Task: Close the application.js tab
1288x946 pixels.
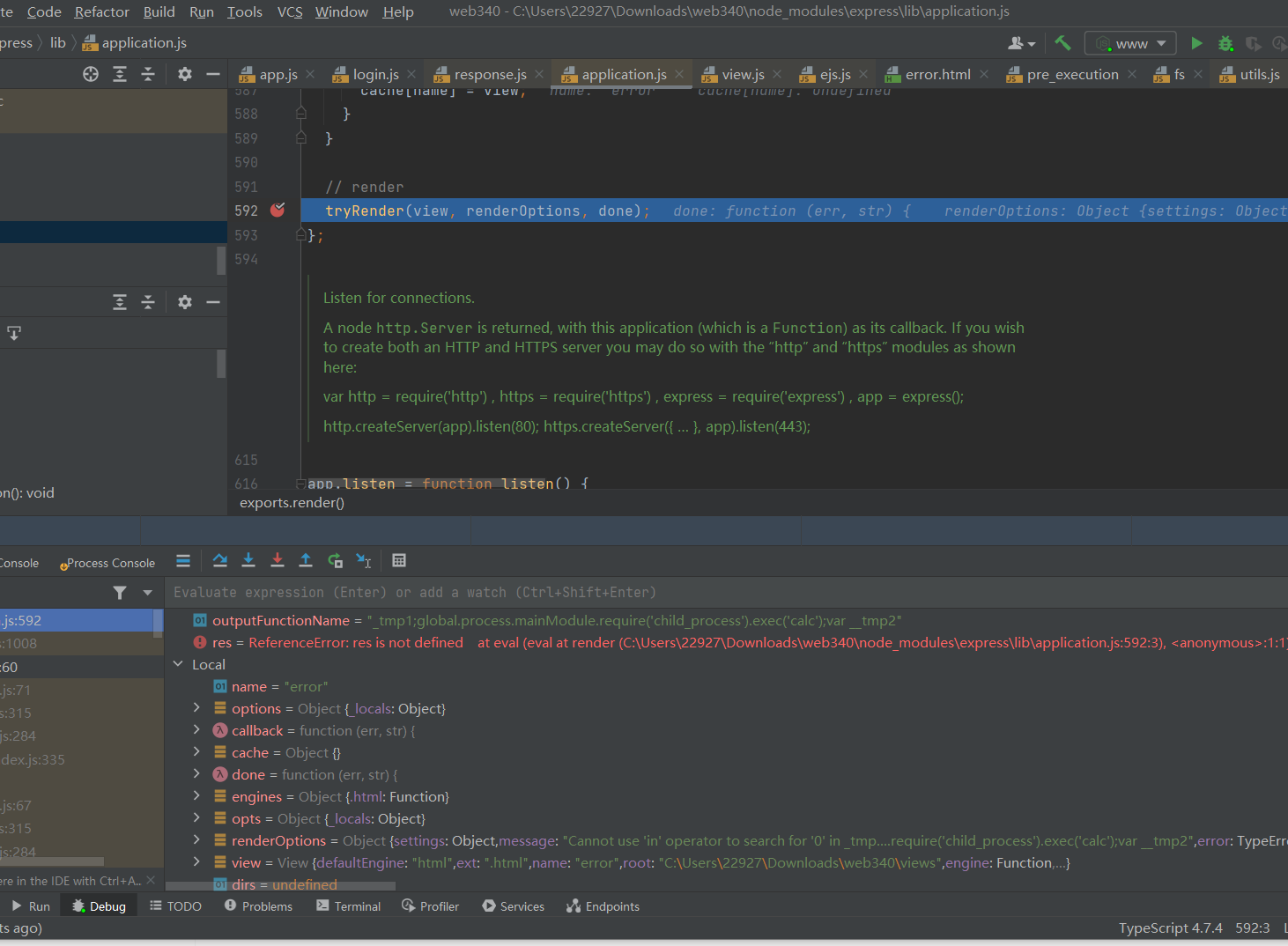Action: (679, 75)
